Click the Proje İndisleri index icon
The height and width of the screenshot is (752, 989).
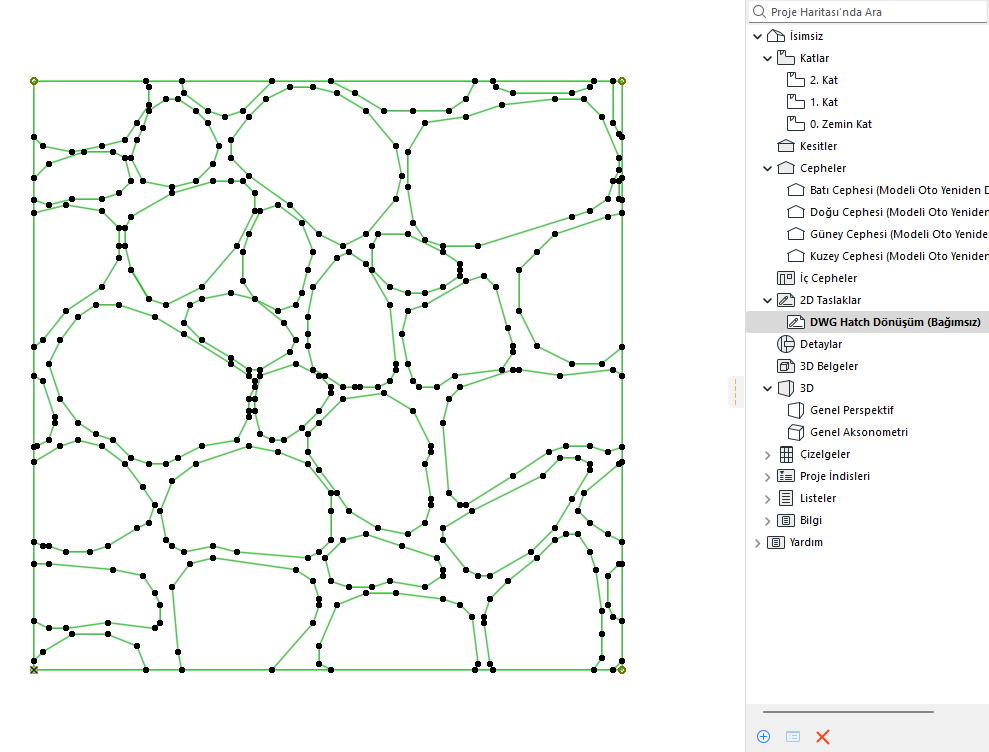click(785, 476)
